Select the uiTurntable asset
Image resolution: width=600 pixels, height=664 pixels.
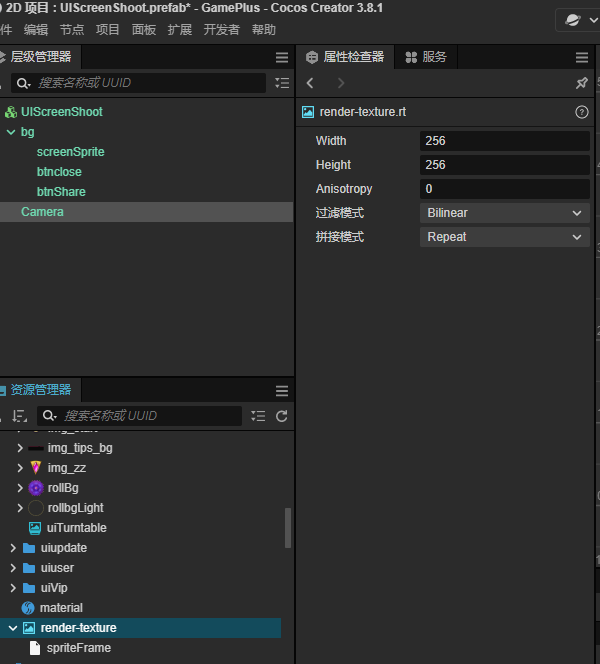point(77,528)
